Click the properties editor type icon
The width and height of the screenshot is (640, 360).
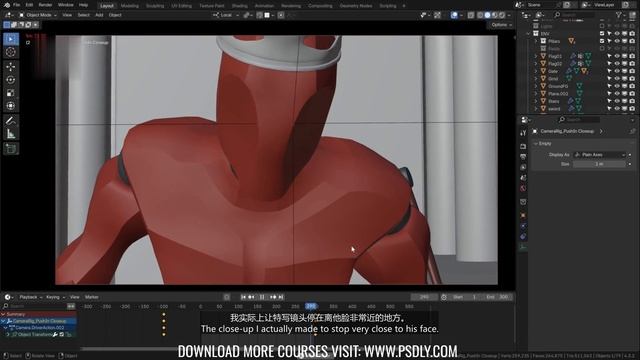point(526,120)
